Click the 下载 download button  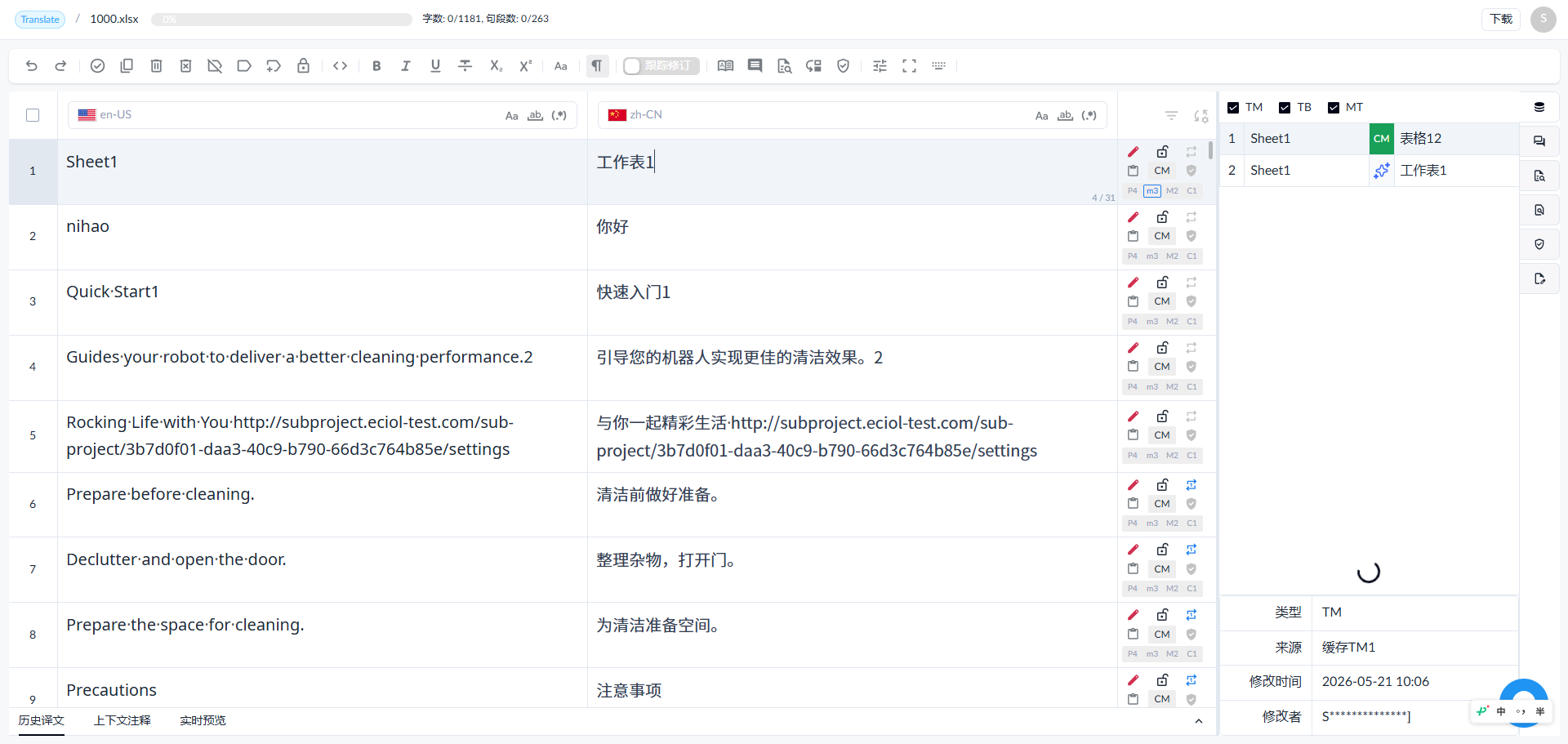click(1500, 19)
